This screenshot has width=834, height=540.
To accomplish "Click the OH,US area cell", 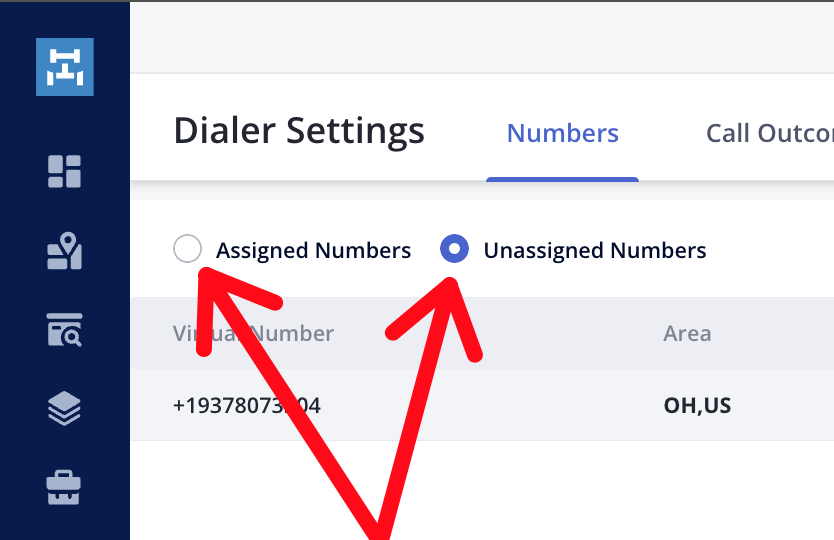I will [x=697, y=405].
